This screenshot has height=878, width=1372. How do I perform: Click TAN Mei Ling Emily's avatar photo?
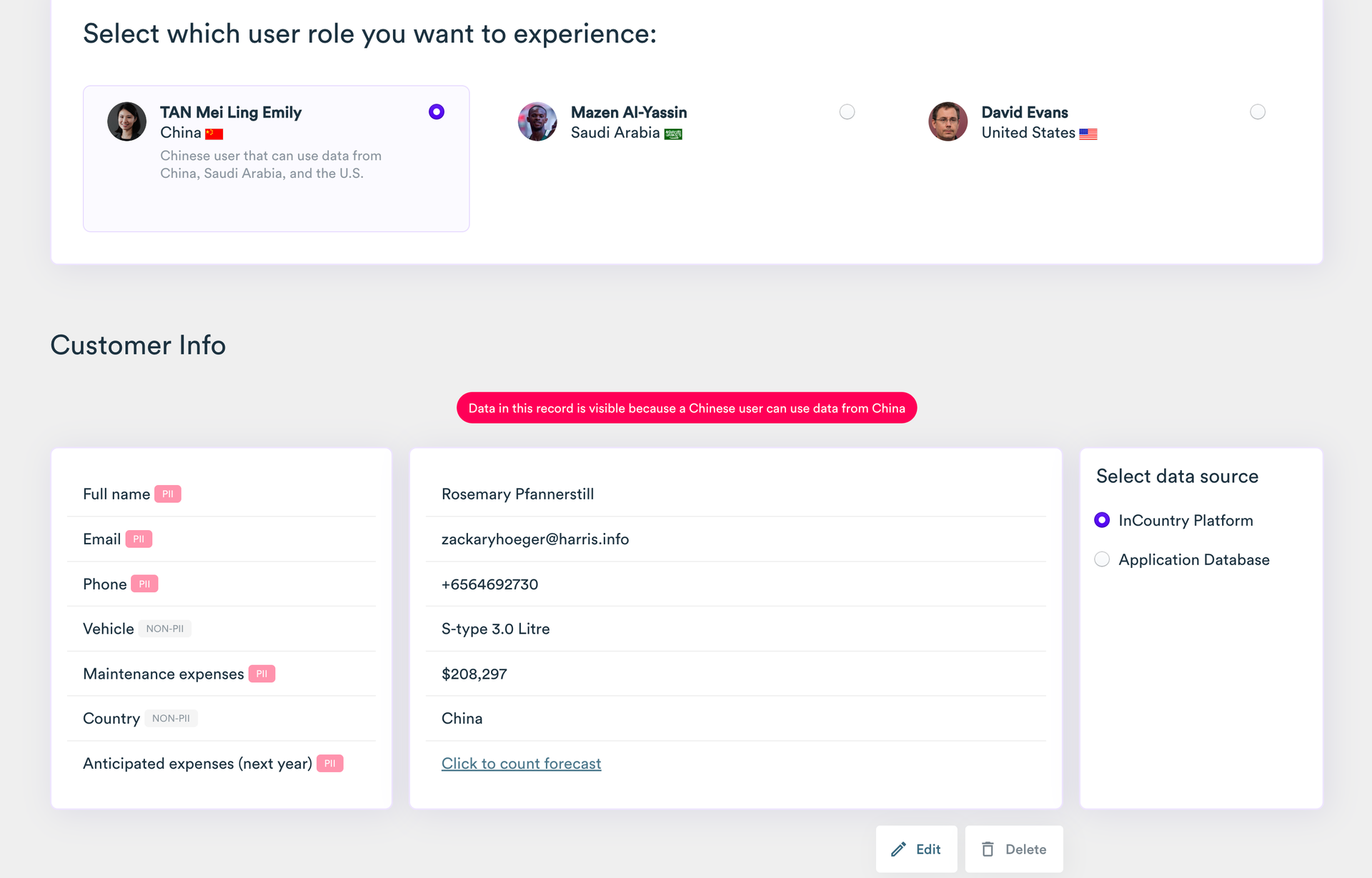click(x=126, y=121)
